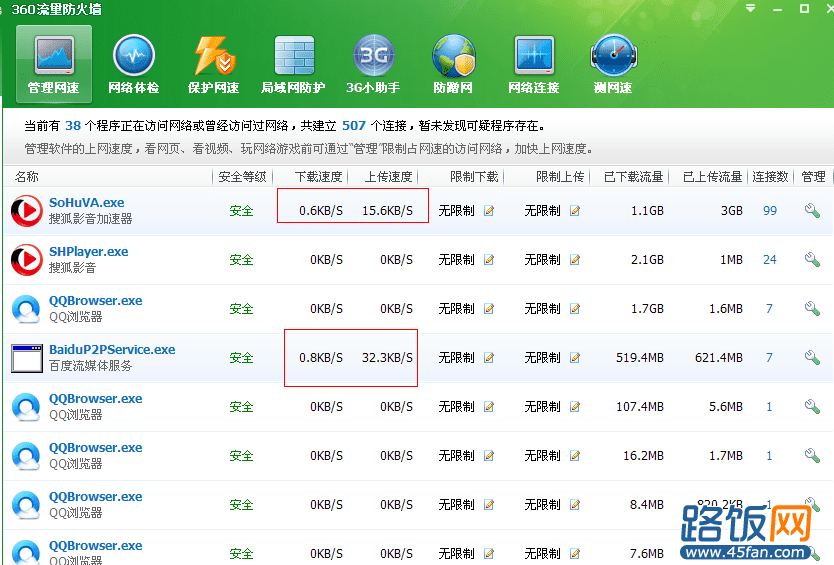Edit download limit for SoHuVA.exe

(x=489, y=211)
